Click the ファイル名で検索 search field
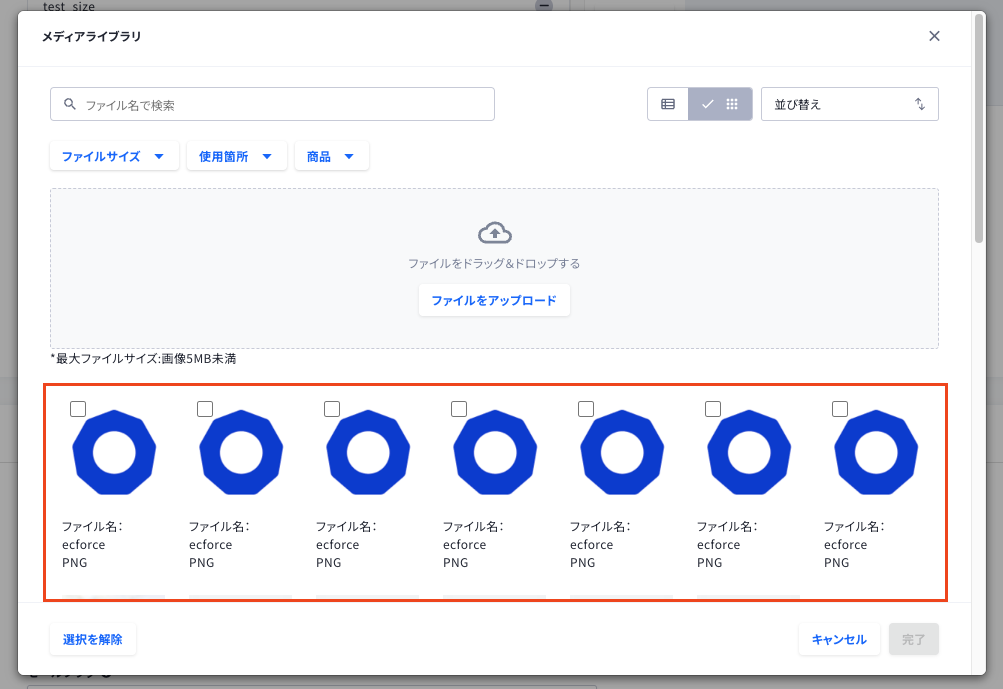The height and width of the screenshot is (689, 1003). coord(272,104)
